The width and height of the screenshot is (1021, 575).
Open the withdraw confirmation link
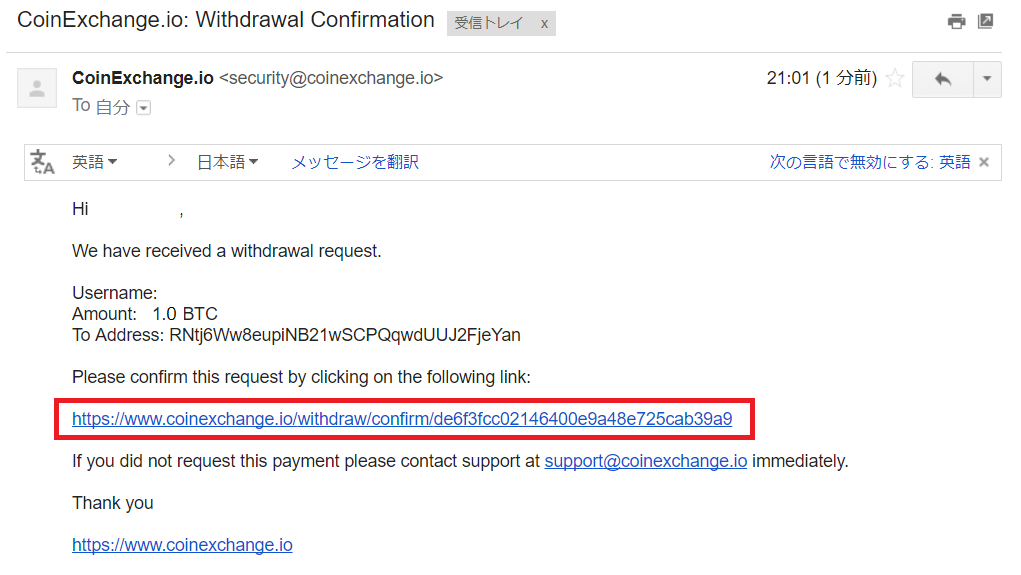tap(402, 419)
